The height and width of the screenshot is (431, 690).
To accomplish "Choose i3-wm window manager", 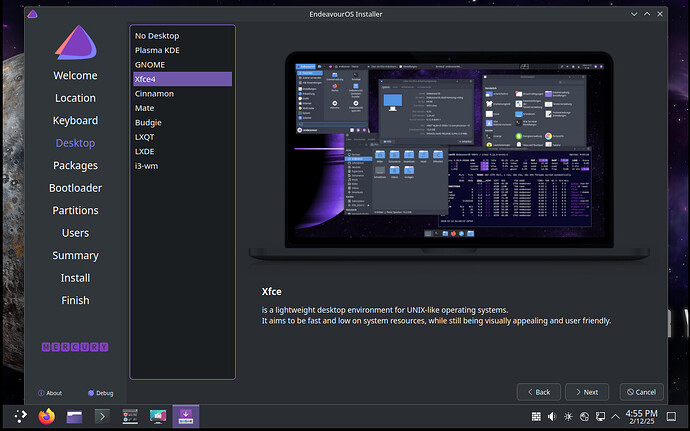I will (x=182, y=166).
